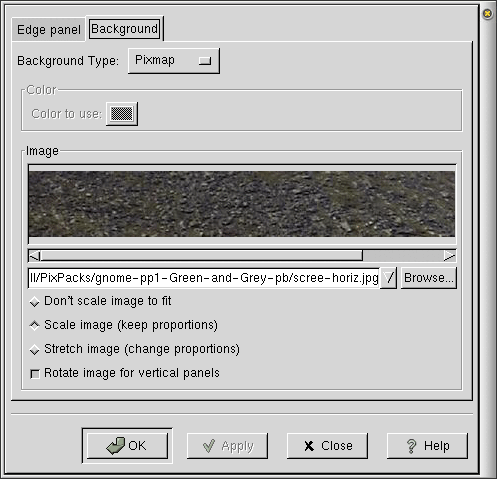
Task: Click the X icon on the Close button
Action: click(309, 446)
